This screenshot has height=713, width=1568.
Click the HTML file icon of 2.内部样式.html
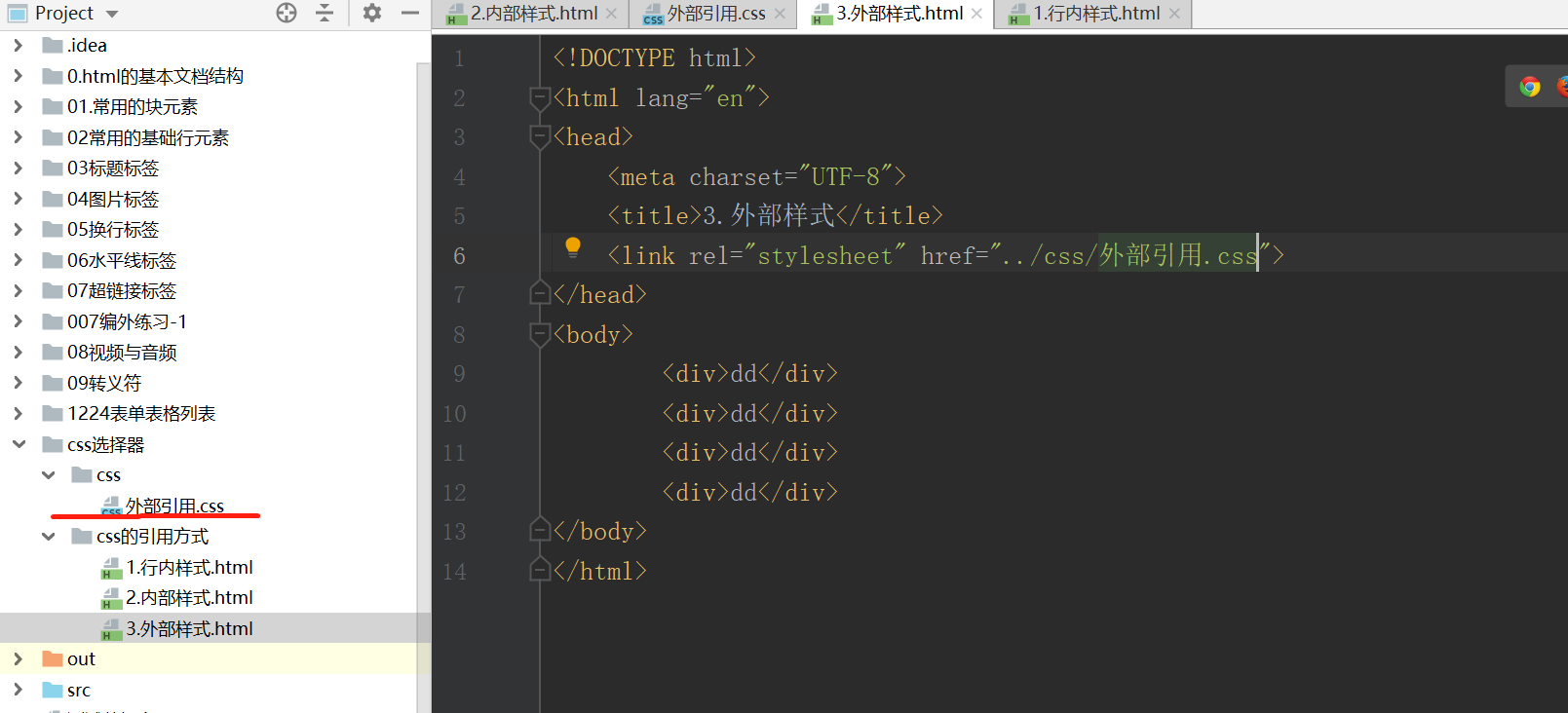coord(111,598)
